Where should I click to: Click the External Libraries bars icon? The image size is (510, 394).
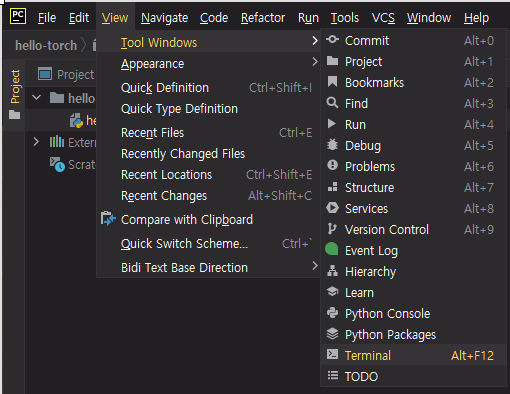[57, 142]
